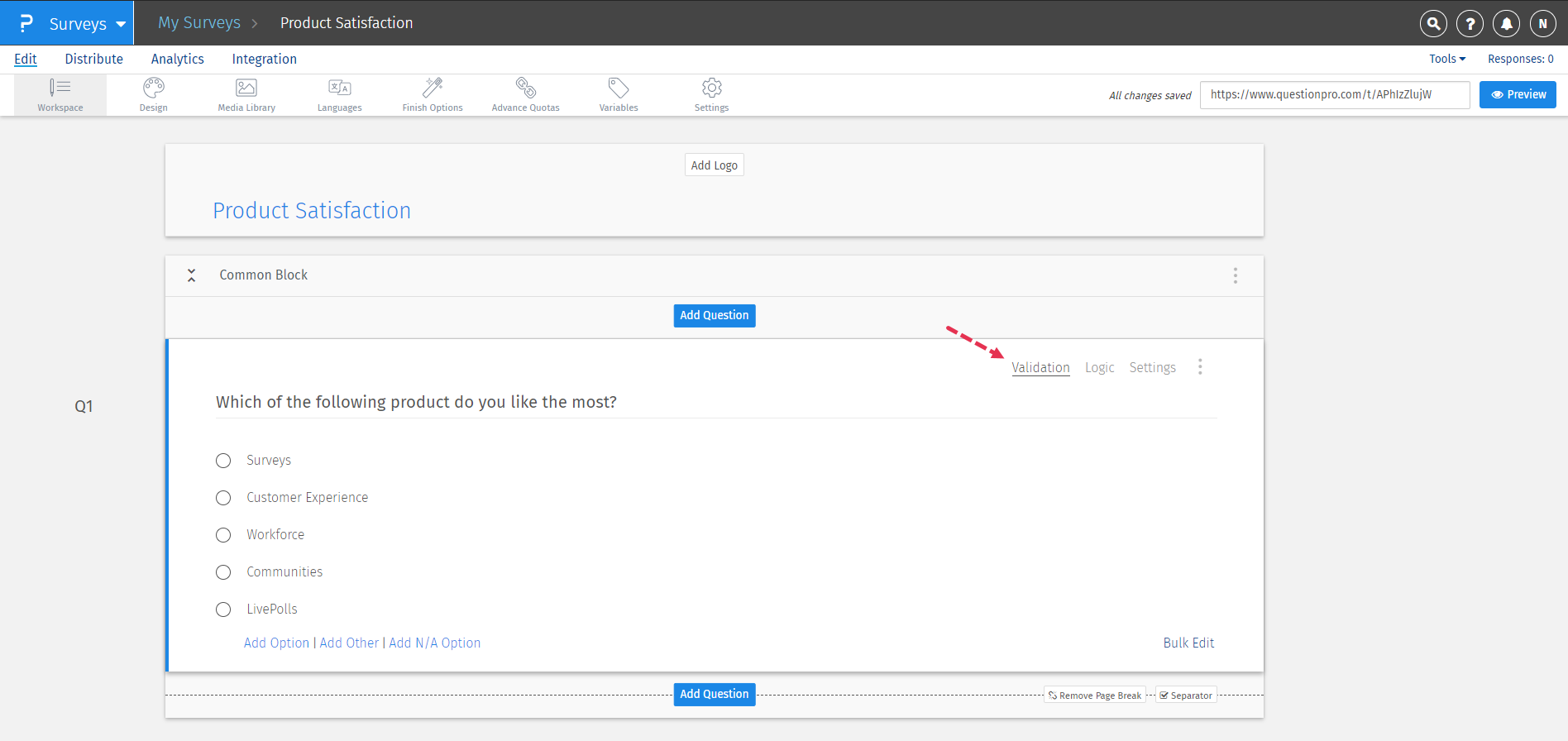Click the Add Option link
Viewport: 1568px width, 741px height.
276,643
